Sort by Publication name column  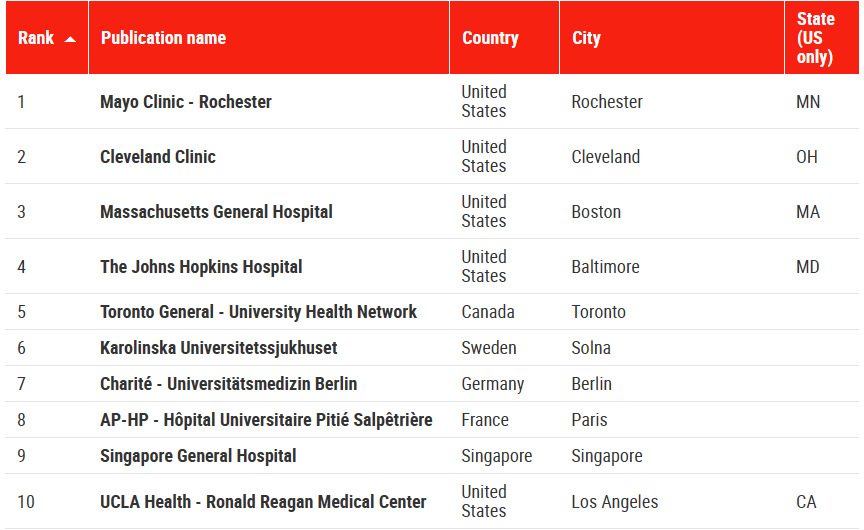[163, 38]
